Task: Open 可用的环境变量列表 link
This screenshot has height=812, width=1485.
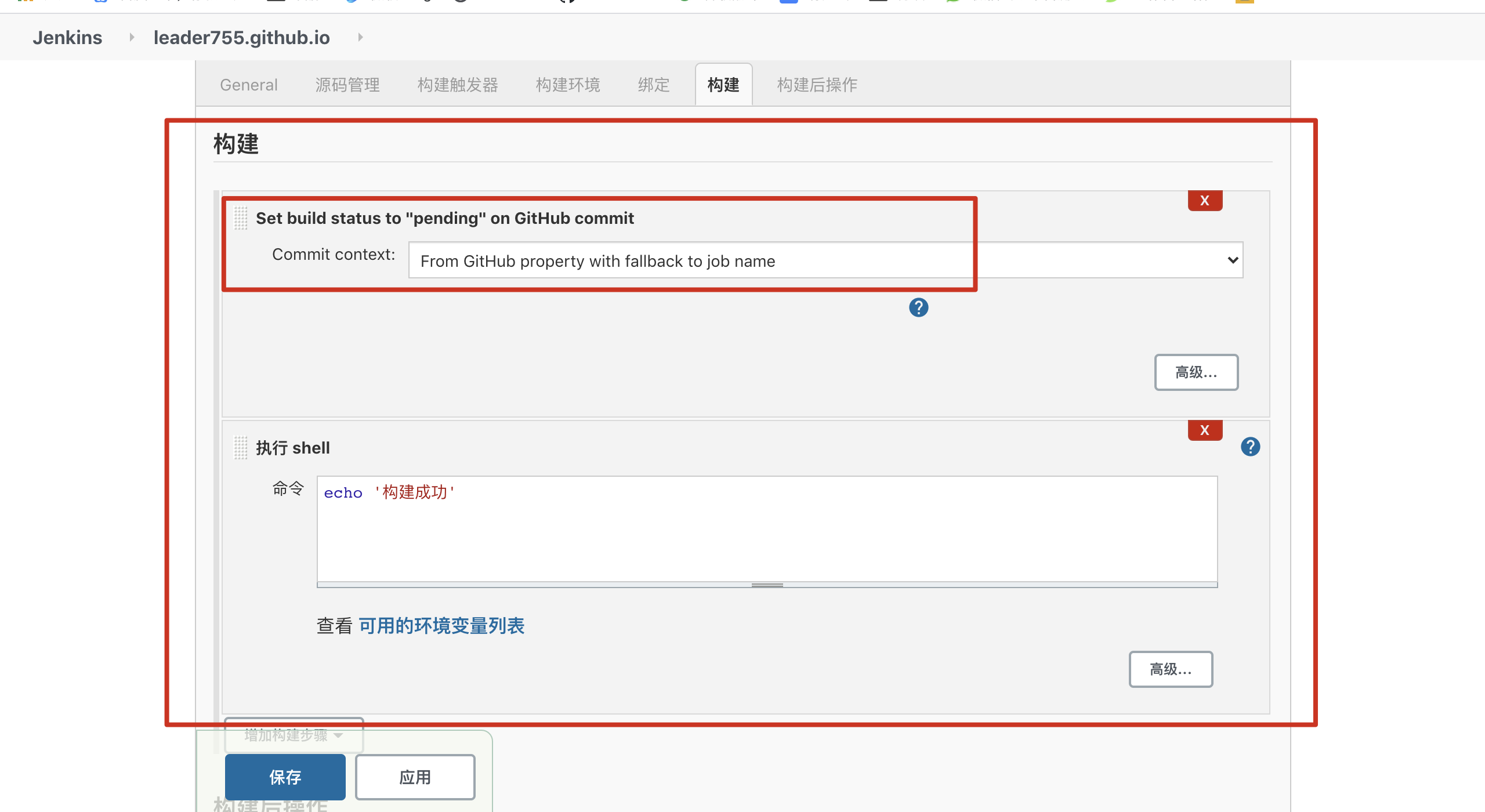Action: tap(441, 626)
